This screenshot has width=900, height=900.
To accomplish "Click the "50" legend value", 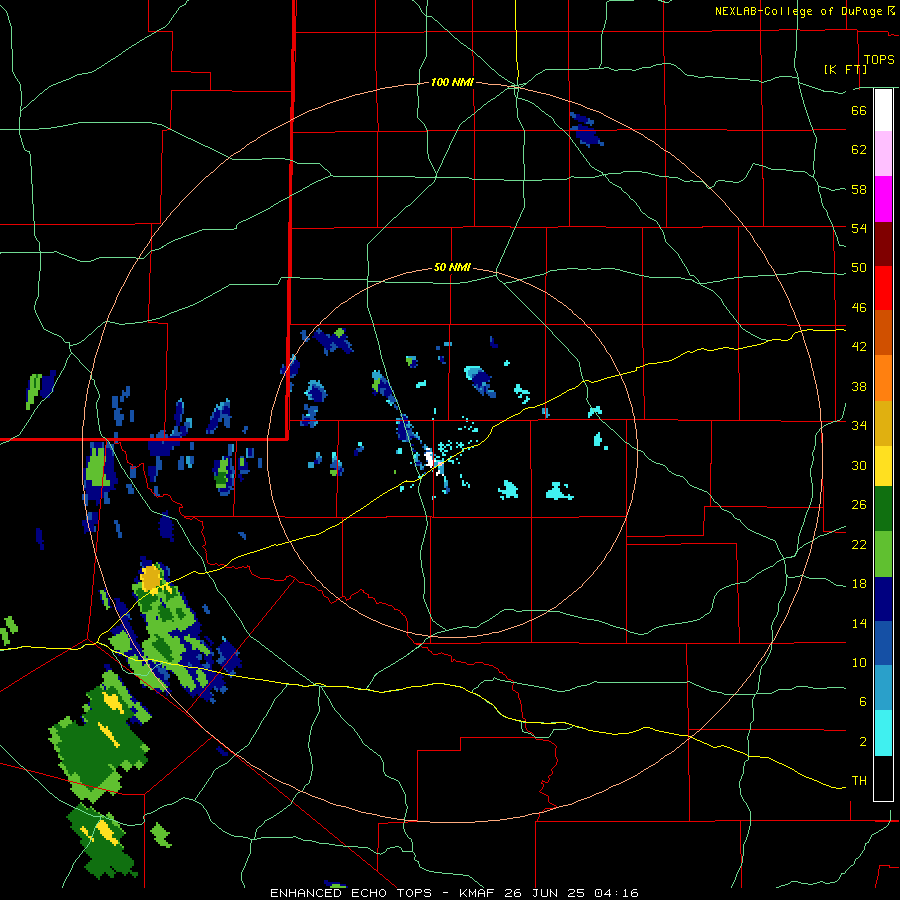I will click(859, 268).
